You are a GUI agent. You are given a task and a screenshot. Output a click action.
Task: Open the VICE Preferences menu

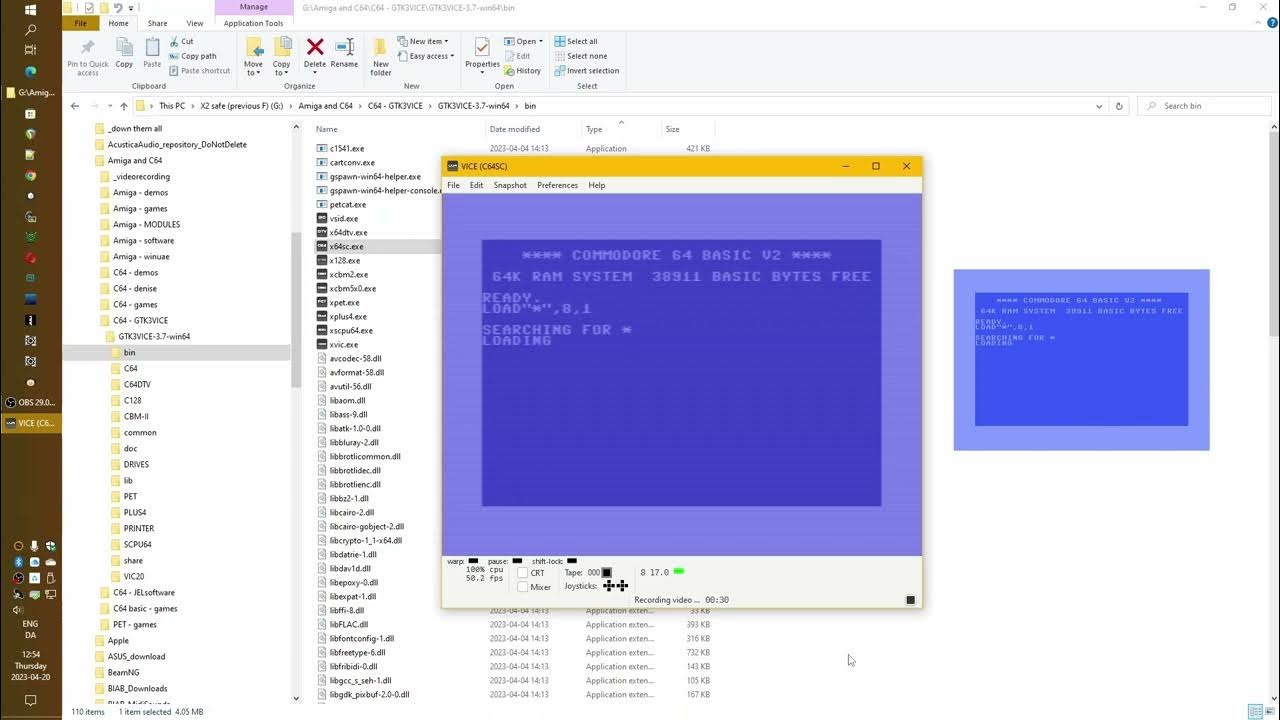click(557, 185)
